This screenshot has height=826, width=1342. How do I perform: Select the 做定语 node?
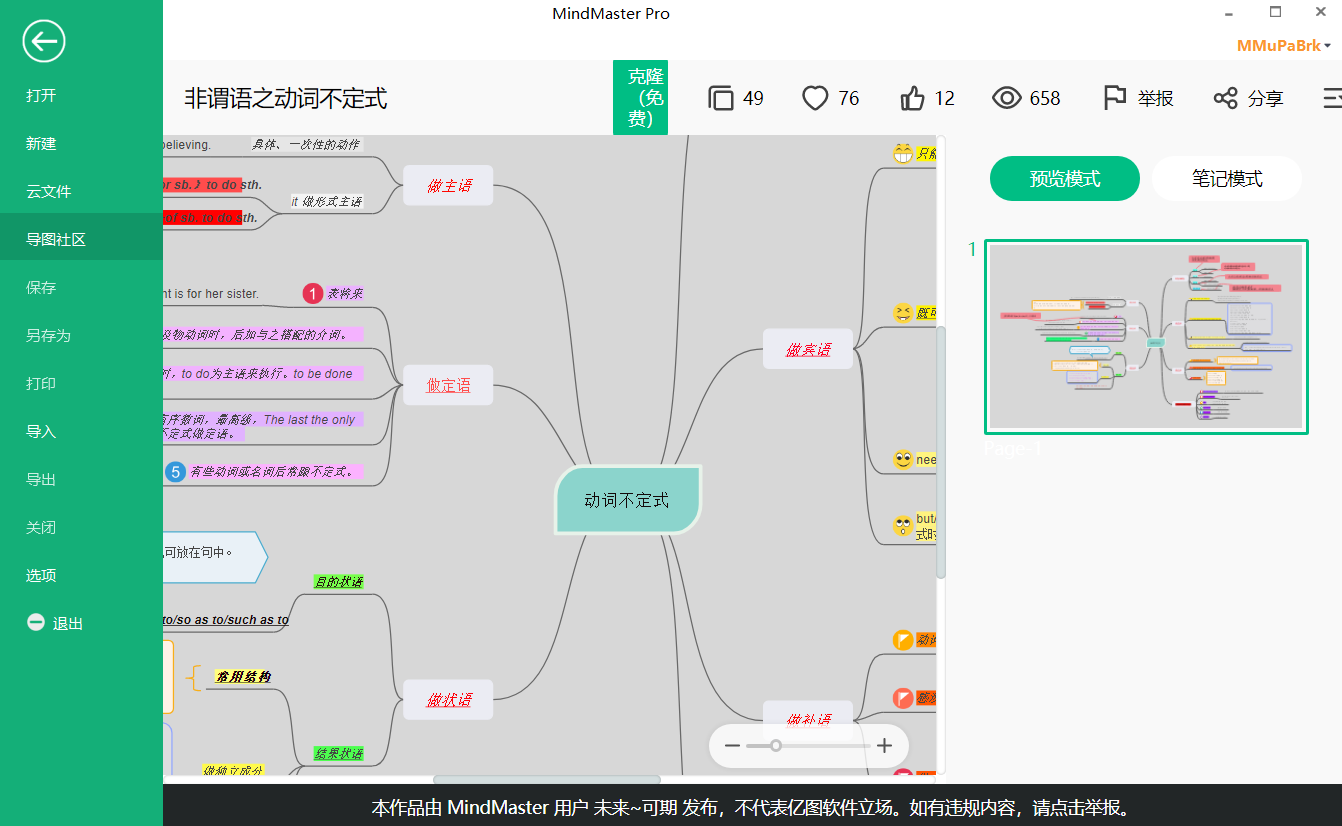pyautogui.click(x=448, y=385)
